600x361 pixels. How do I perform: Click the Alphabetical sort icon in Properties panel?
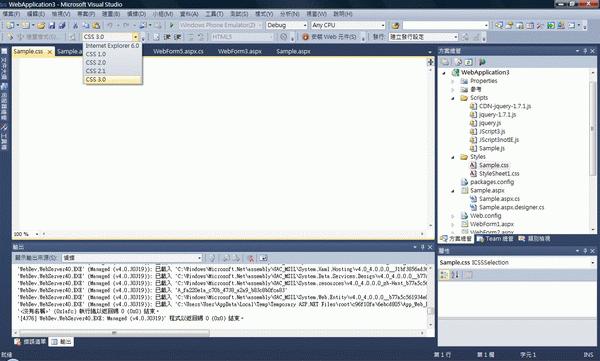455,275
